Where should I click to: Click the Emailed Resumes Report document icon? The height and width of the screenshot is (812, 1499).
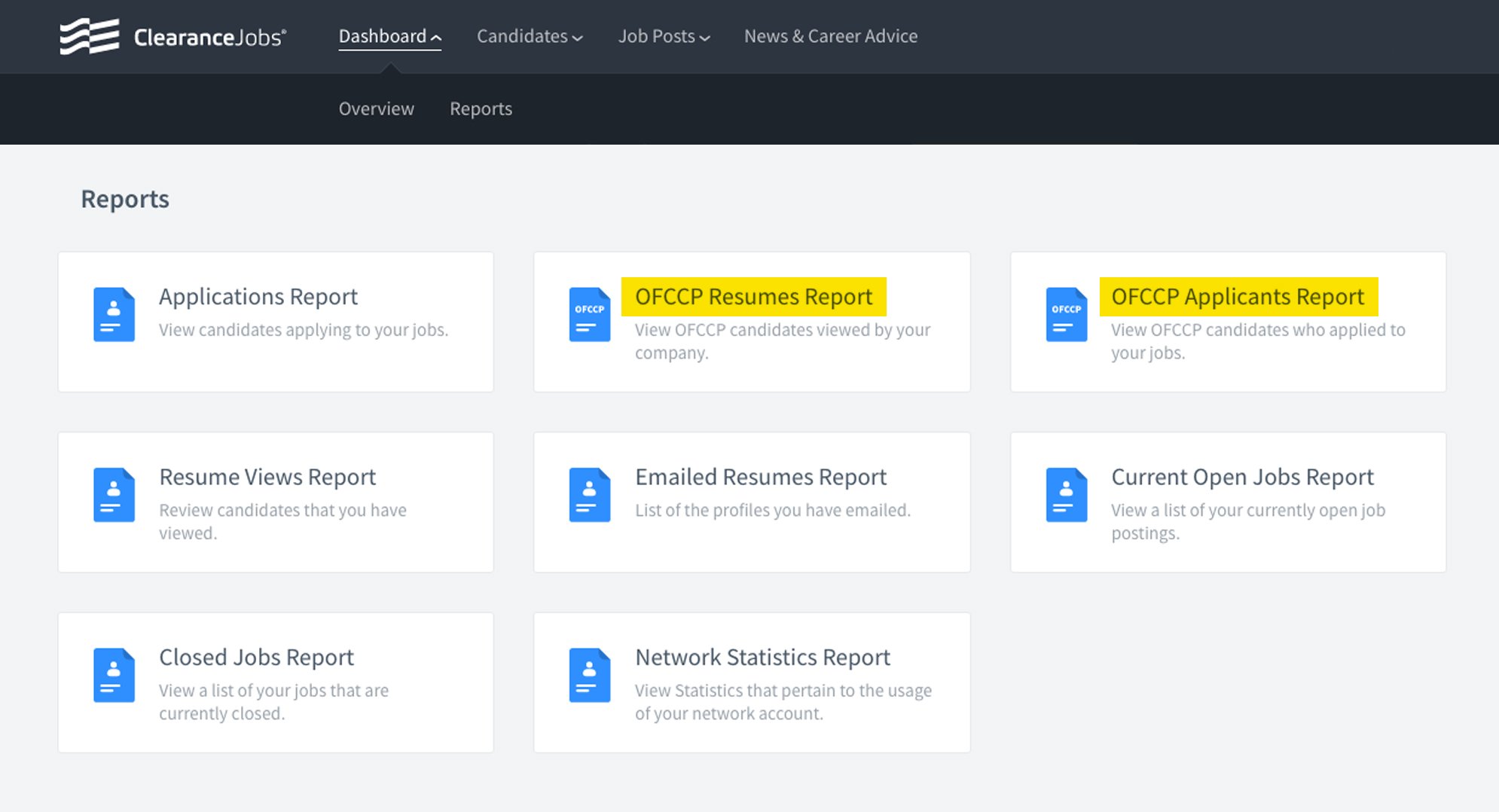coord(589,495)
